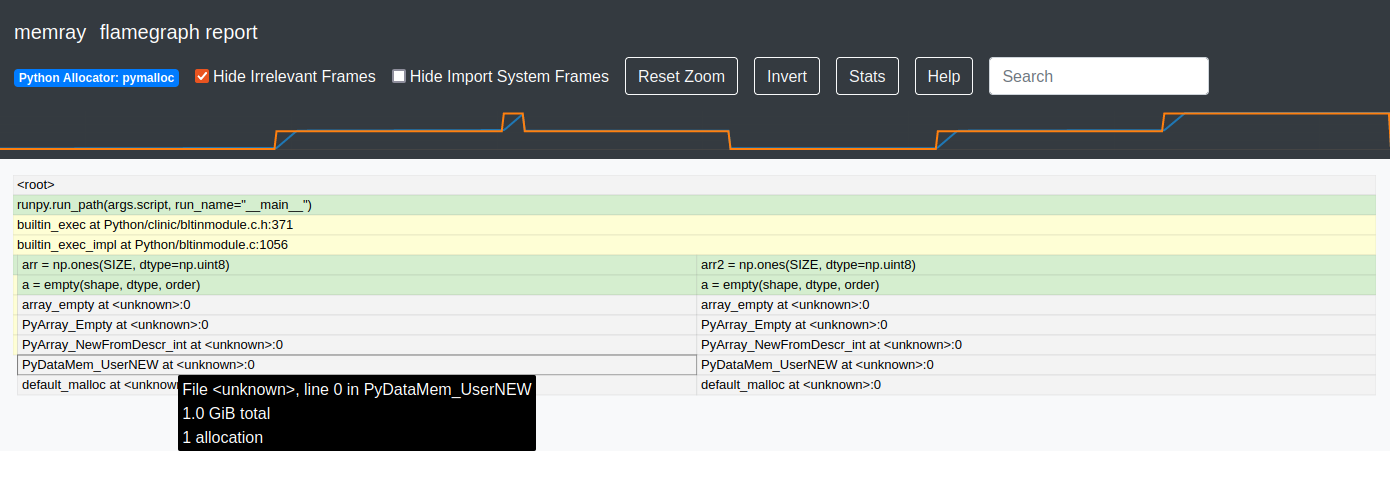Click the Reset Zoom button

(681, 76)
